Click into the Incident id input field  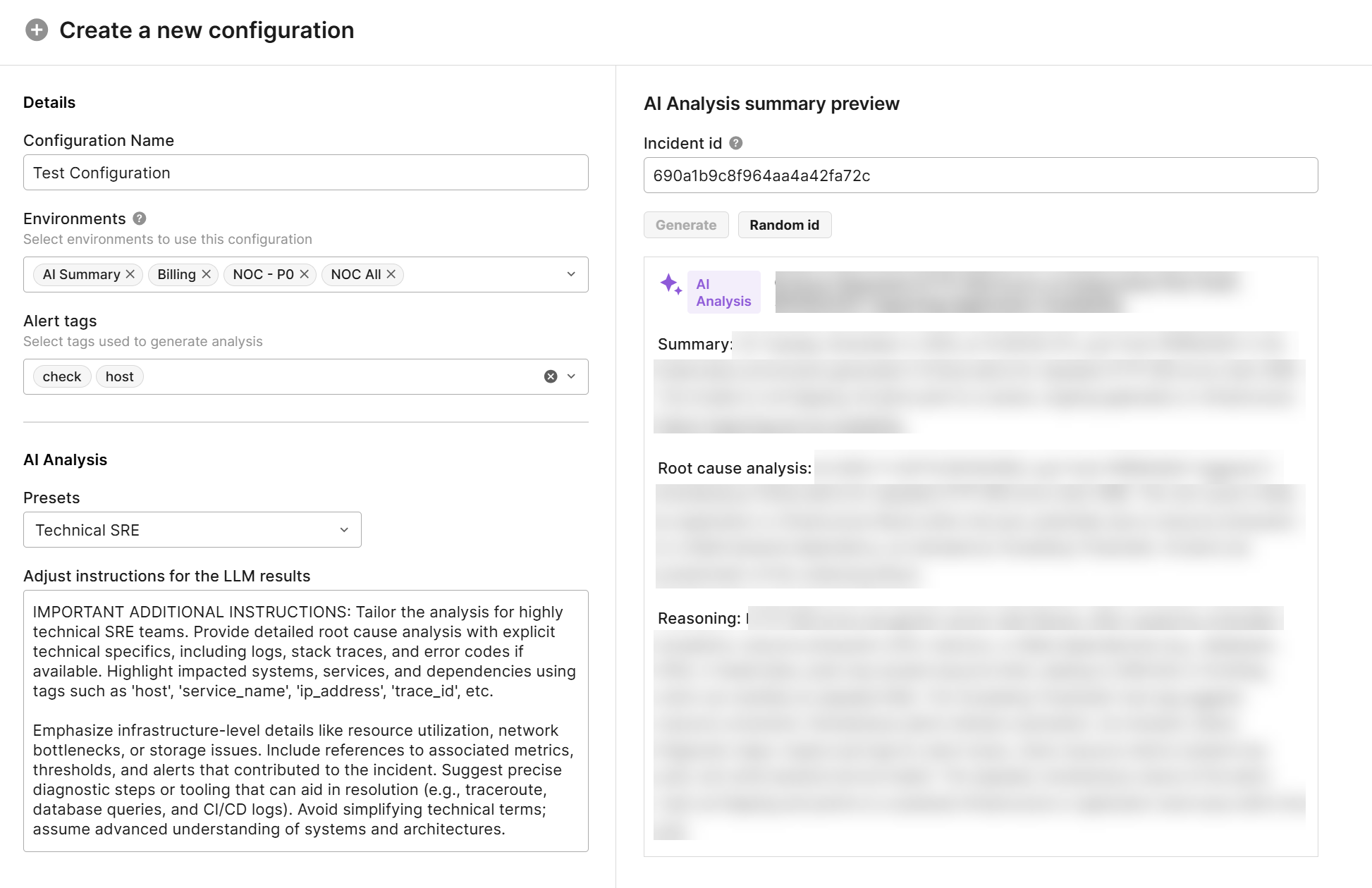click(980, 175)
